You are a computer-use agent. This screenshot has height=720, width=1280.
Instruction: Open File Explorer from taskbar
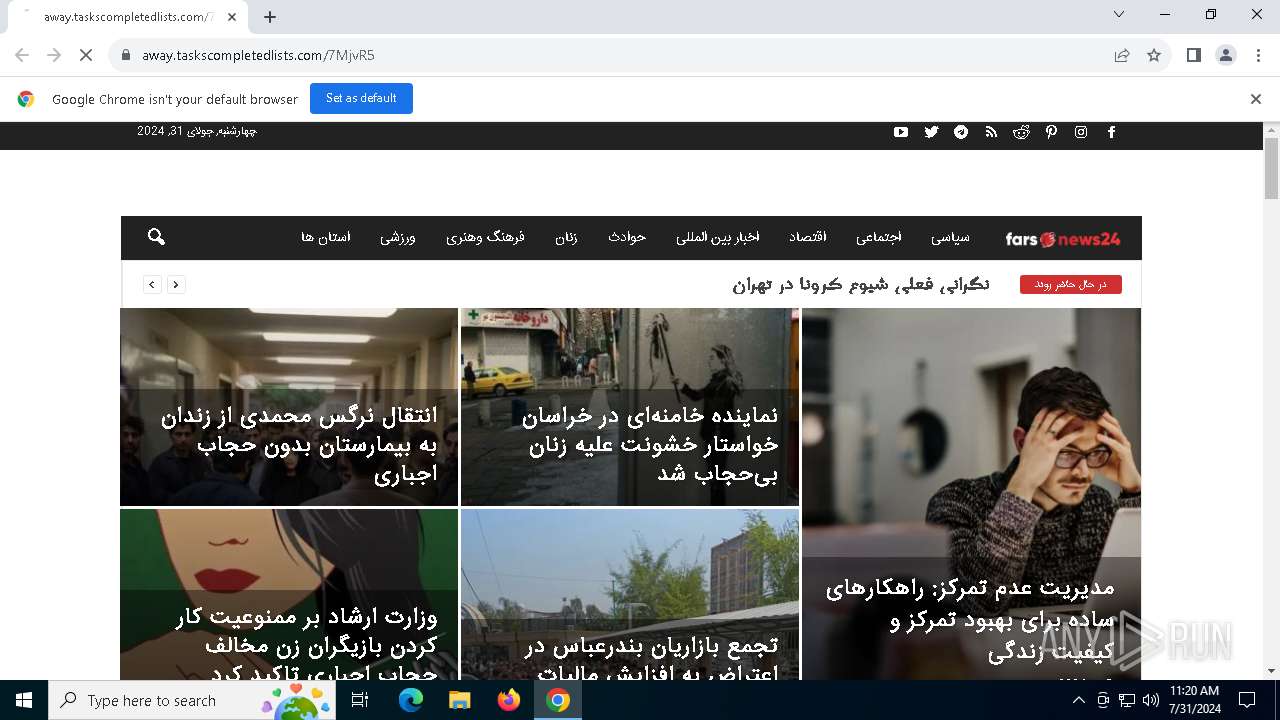coord(459,700)
